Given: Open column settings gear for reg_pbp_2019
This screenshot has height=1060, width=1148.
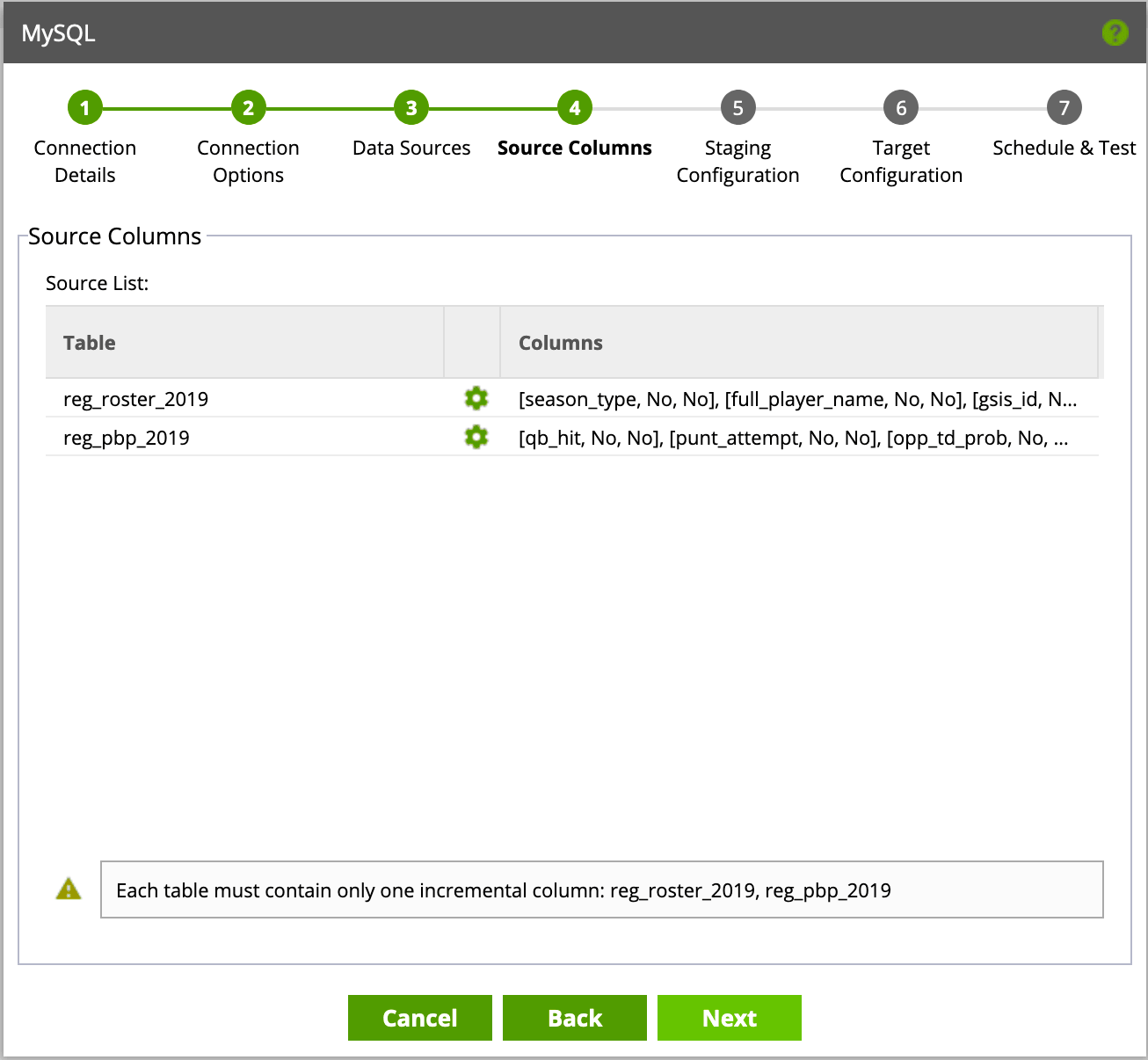Looking at the screenshot, I should (476, 437).
